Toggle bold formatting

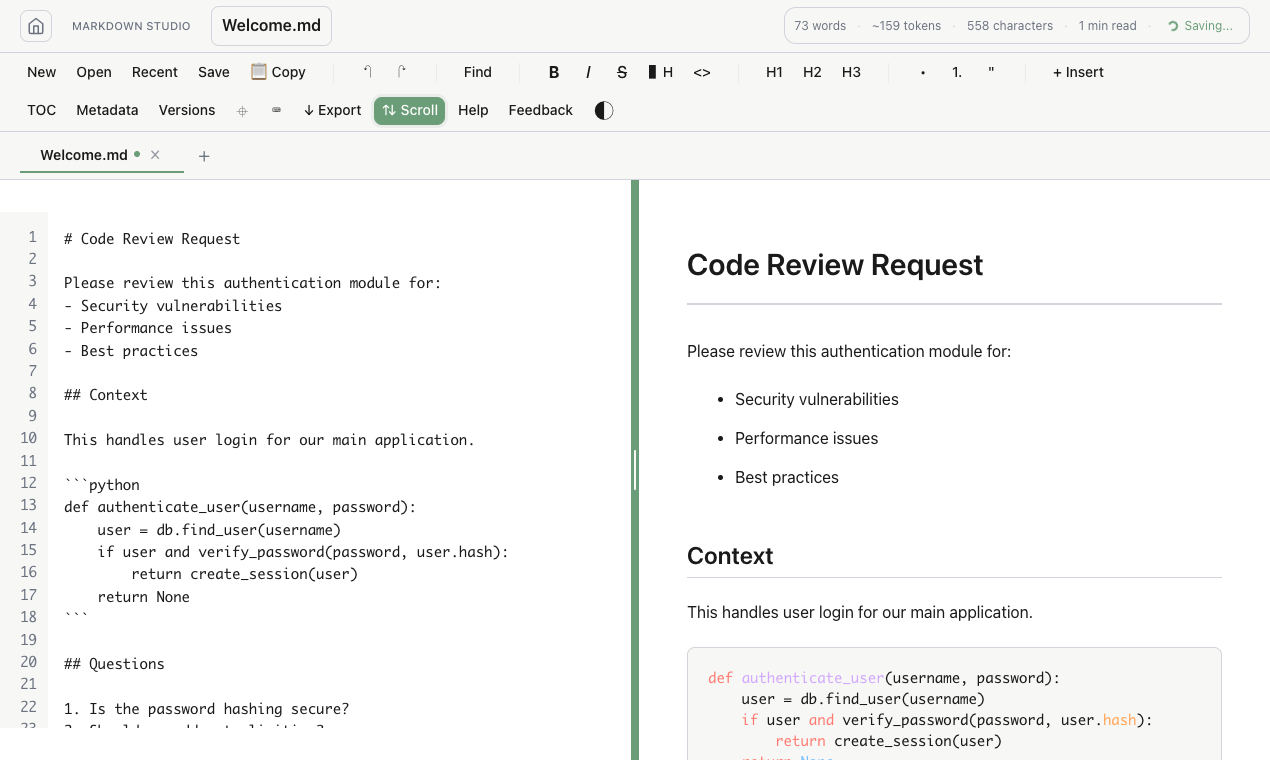[553, 72]
